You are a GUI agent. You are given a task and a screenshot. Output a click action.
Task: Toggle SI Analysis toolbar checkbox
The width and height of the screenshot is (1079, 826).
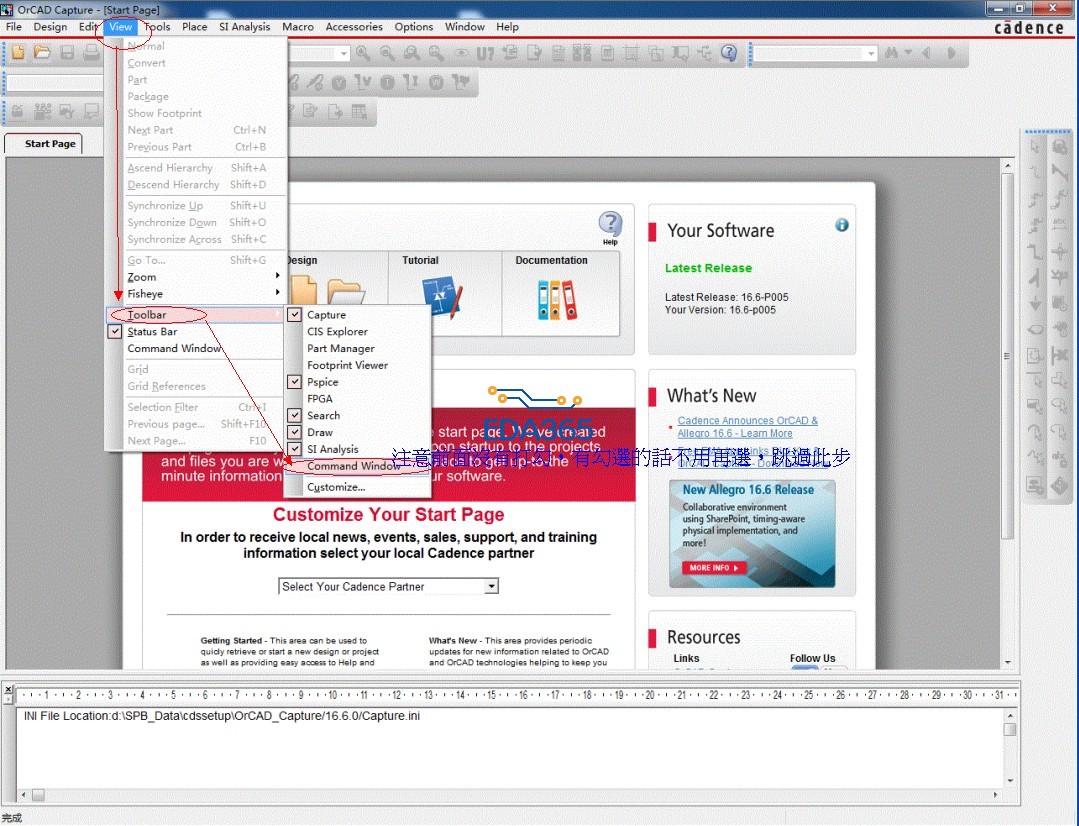295,449
